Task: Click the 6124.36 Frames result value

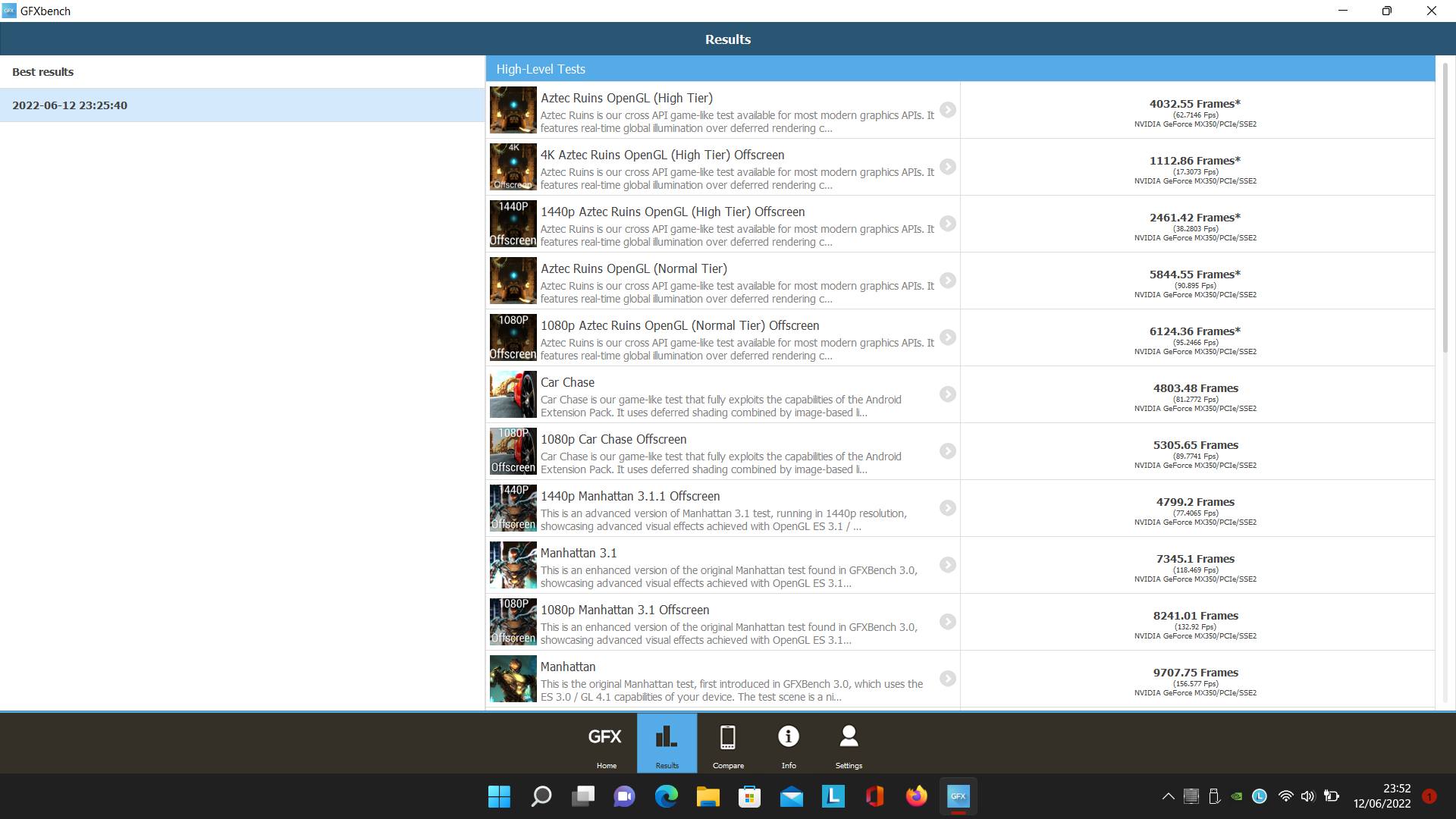Action: 1195,331
